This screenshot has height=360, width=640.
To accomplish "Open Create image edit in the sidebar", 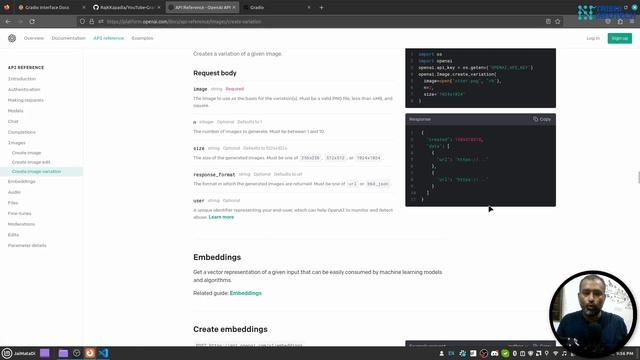I will point(31,162).
